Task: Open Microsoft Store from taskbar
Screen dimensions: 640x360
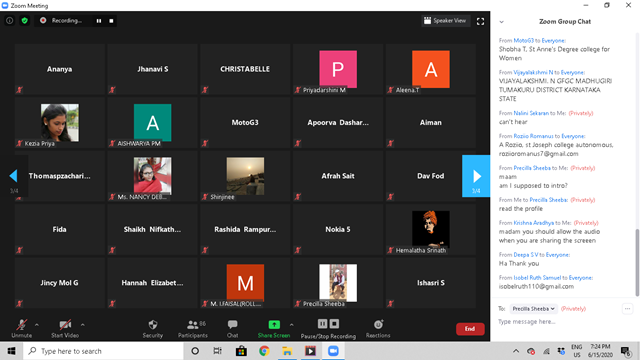Action: (241, 351)
